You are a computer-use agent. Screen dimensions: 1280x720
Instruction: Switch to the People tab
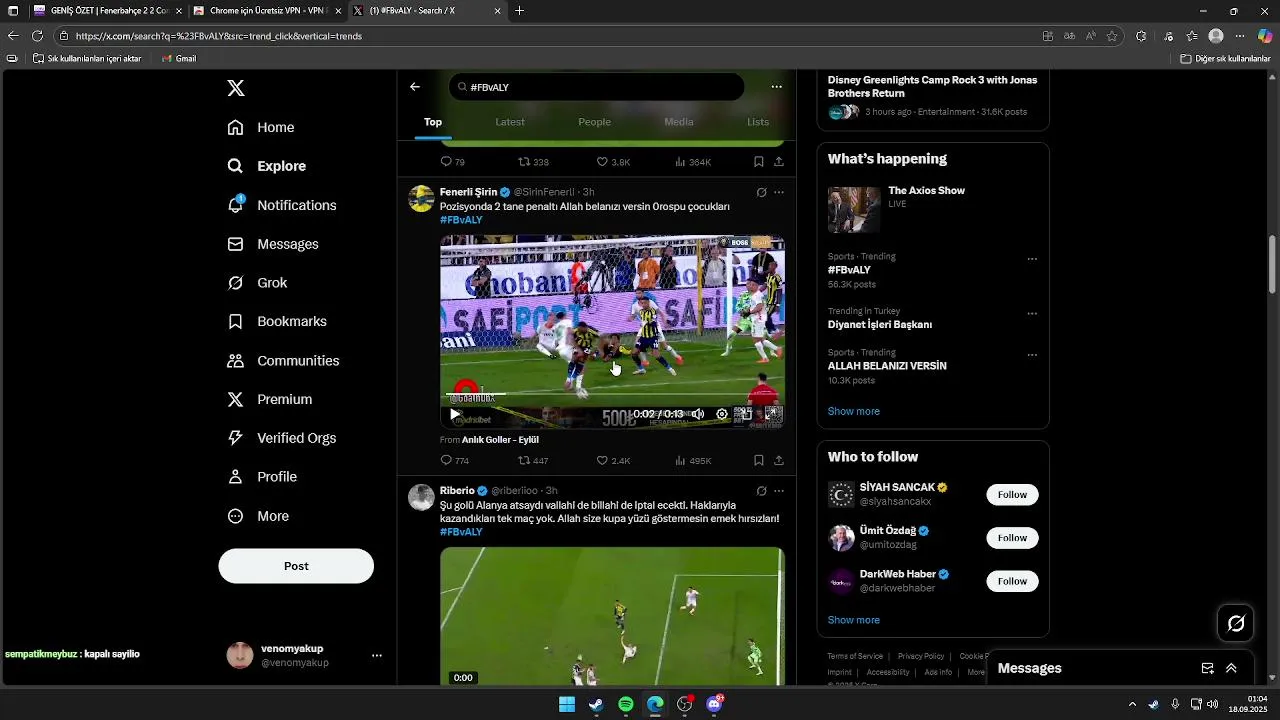(x=594, y=122)
